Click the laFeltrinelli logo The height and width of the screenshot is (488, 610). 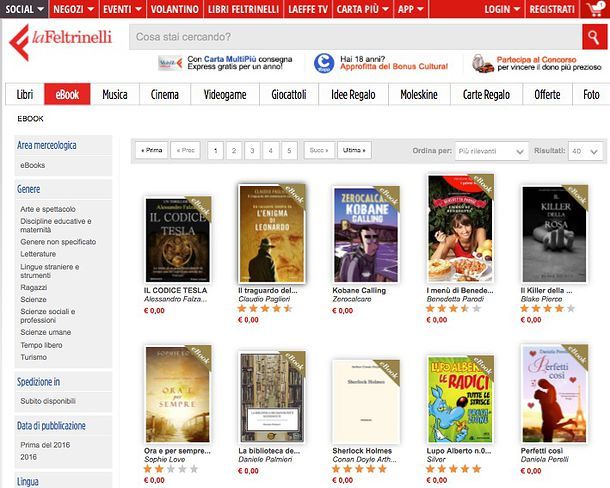coord(60,42)
